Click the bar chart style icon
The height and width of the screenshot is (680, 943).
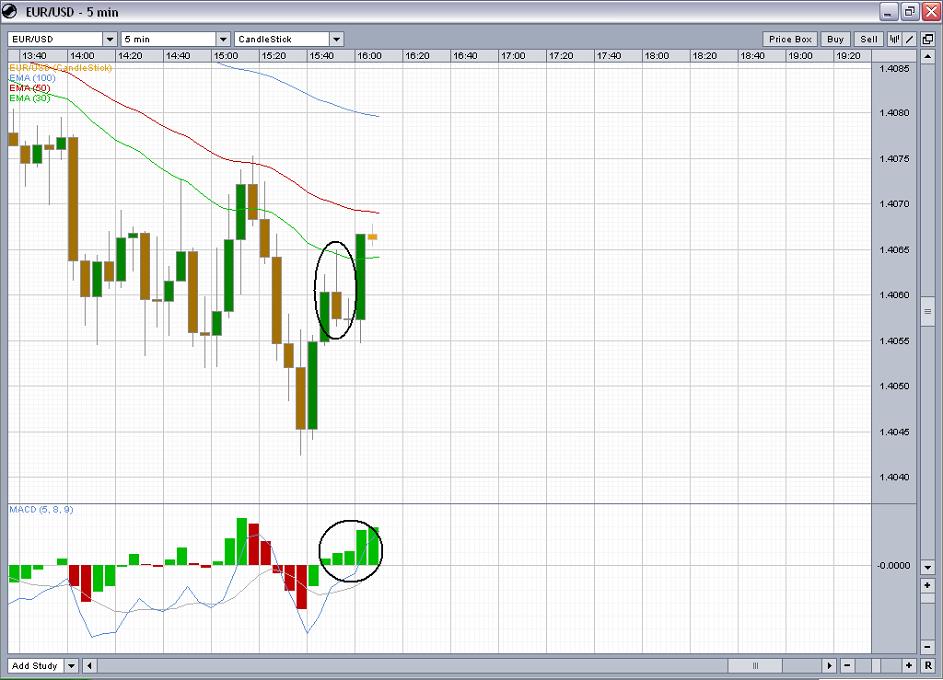895,39
